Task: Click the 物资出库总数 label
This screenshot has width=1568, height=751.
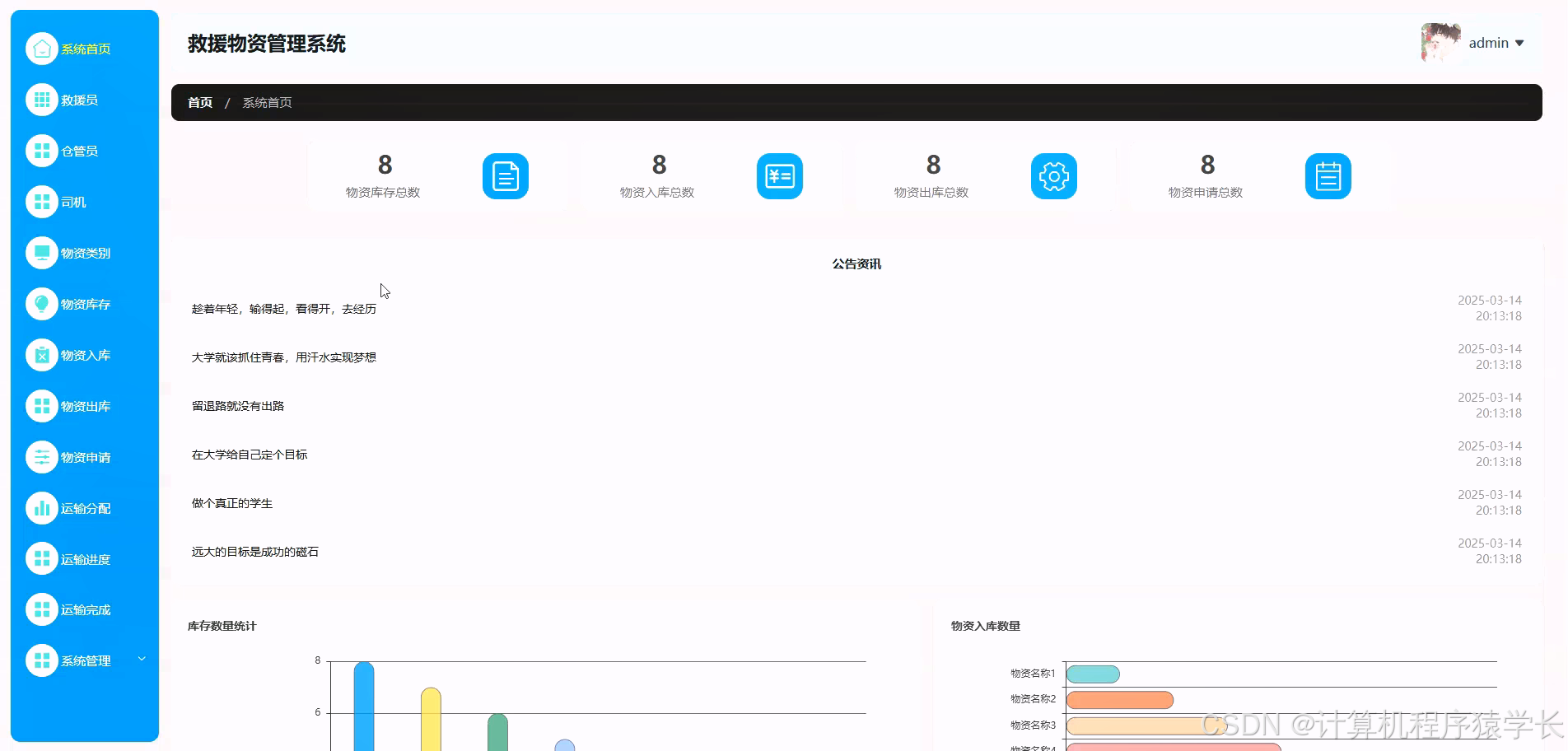Action: coord(931,192)
